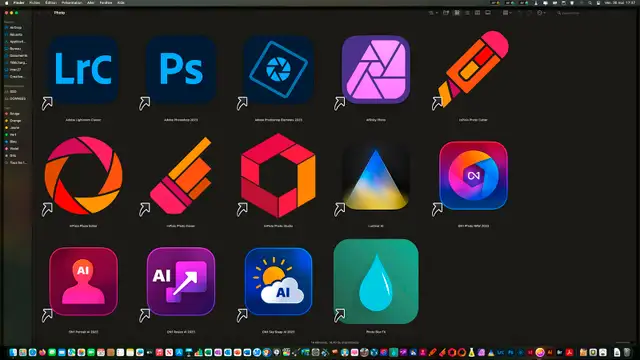Select AirDrop in the sidebar
640x360 pixels.
[x=16, y=28]
